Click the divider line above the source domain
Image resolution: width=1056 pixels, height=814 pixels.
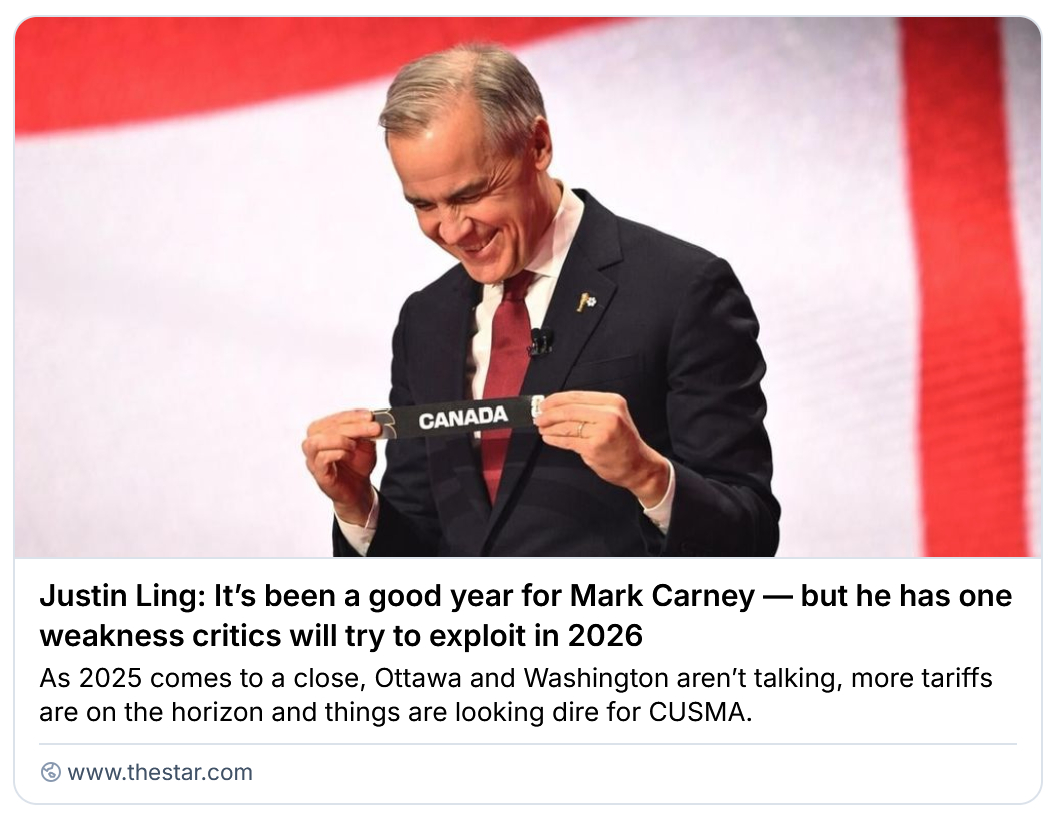click(x=527, y=744)
